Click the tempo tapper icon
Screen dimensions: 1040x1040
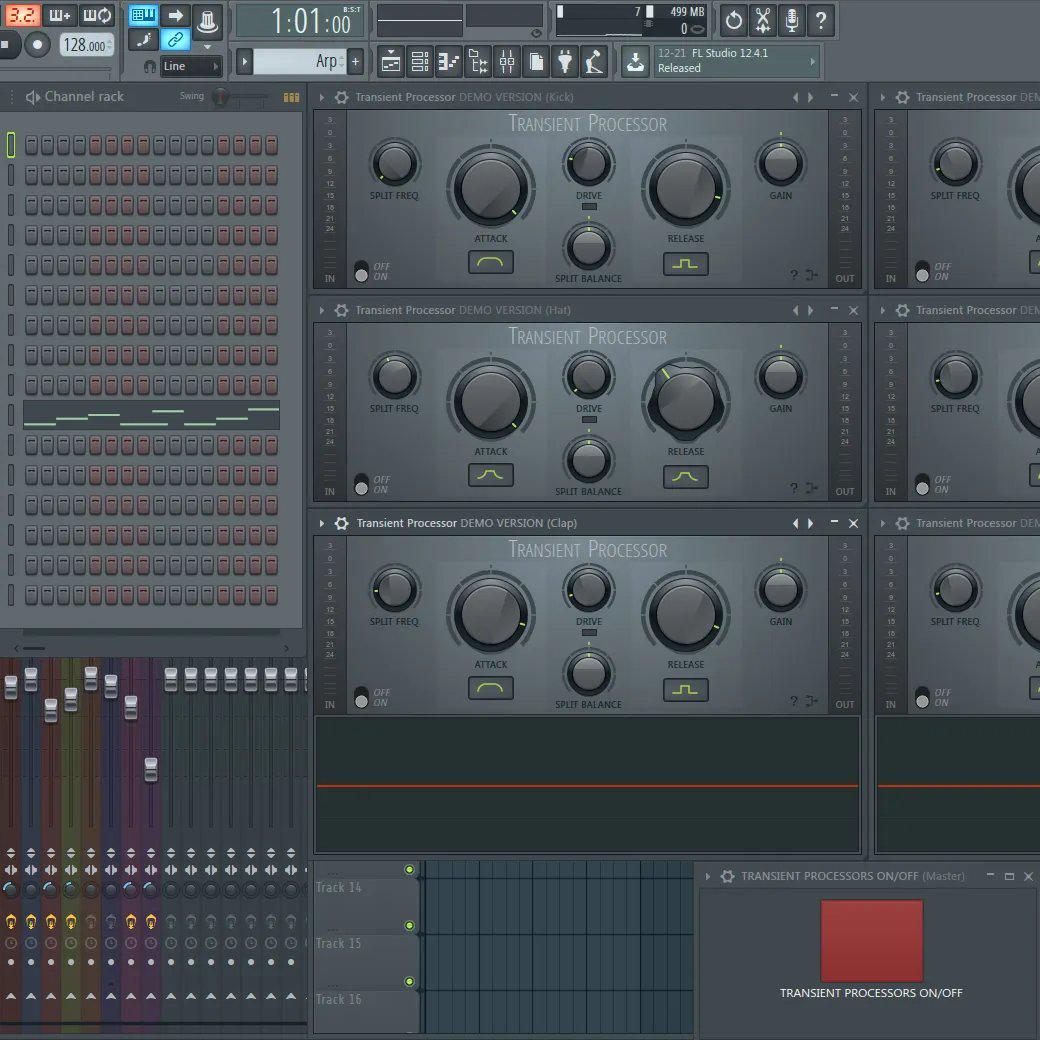point(594,62)
